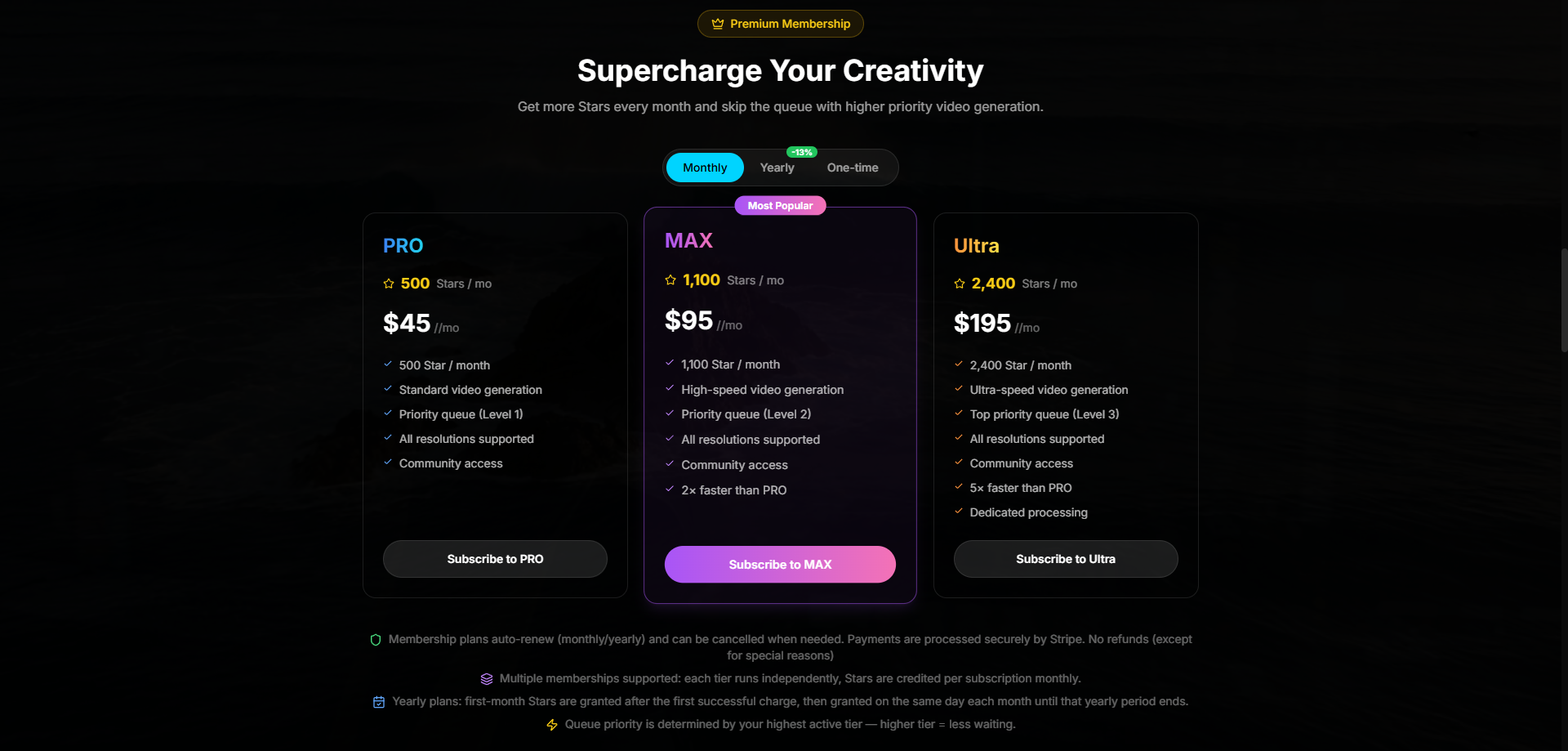Click the Subscribe to Ultra button

point(1066,559)
